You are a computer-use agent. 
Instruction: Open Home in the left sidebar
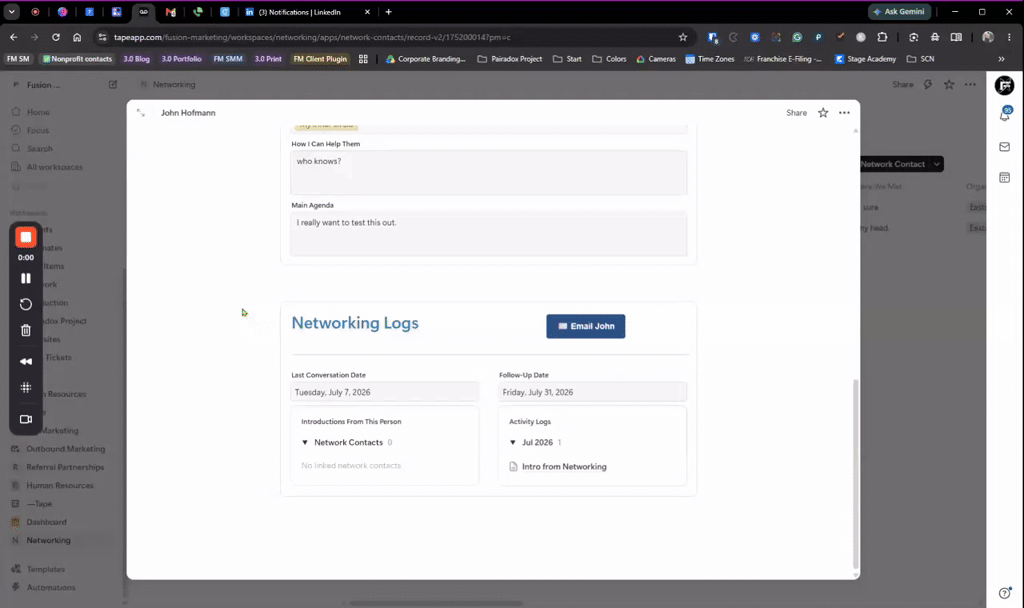[38, 112]
